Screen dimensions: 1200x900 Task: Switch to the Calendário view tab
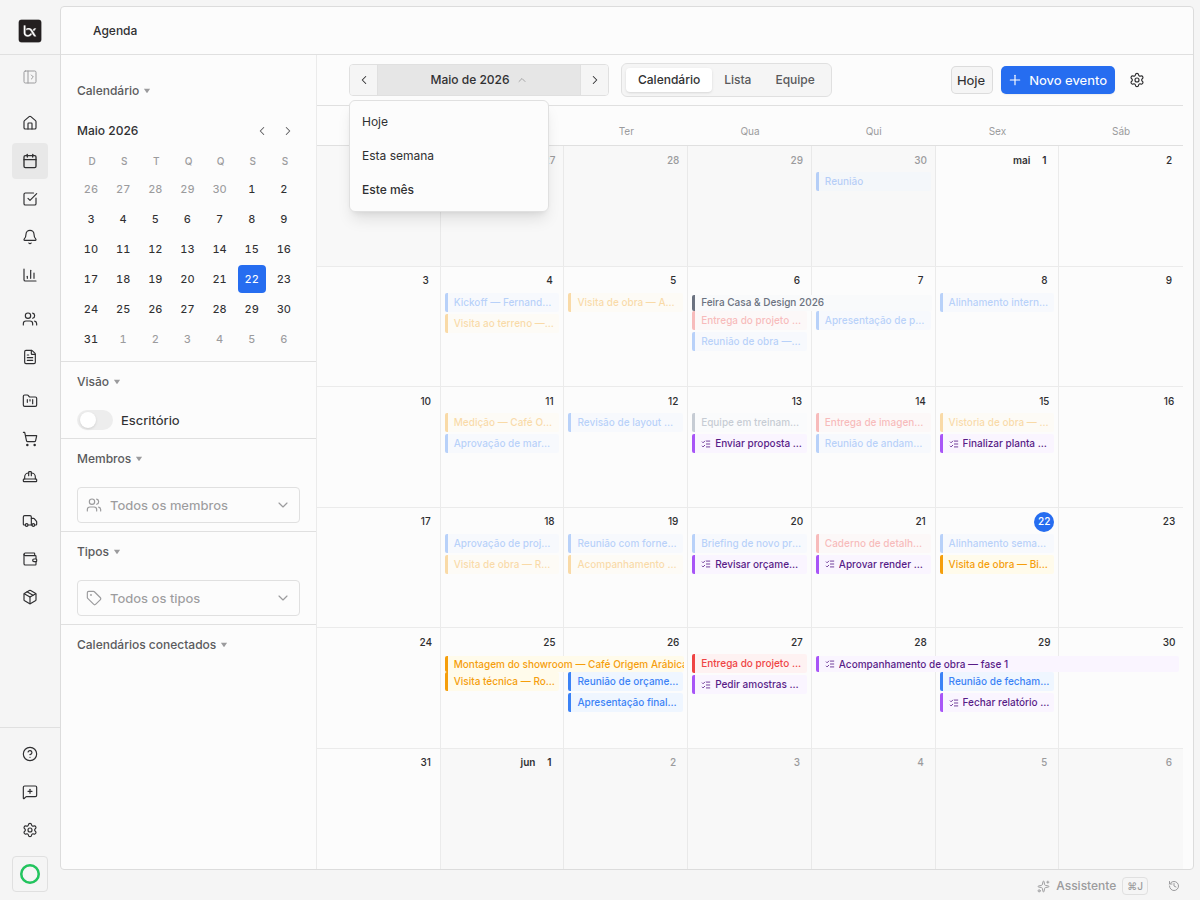pos(669,80)
